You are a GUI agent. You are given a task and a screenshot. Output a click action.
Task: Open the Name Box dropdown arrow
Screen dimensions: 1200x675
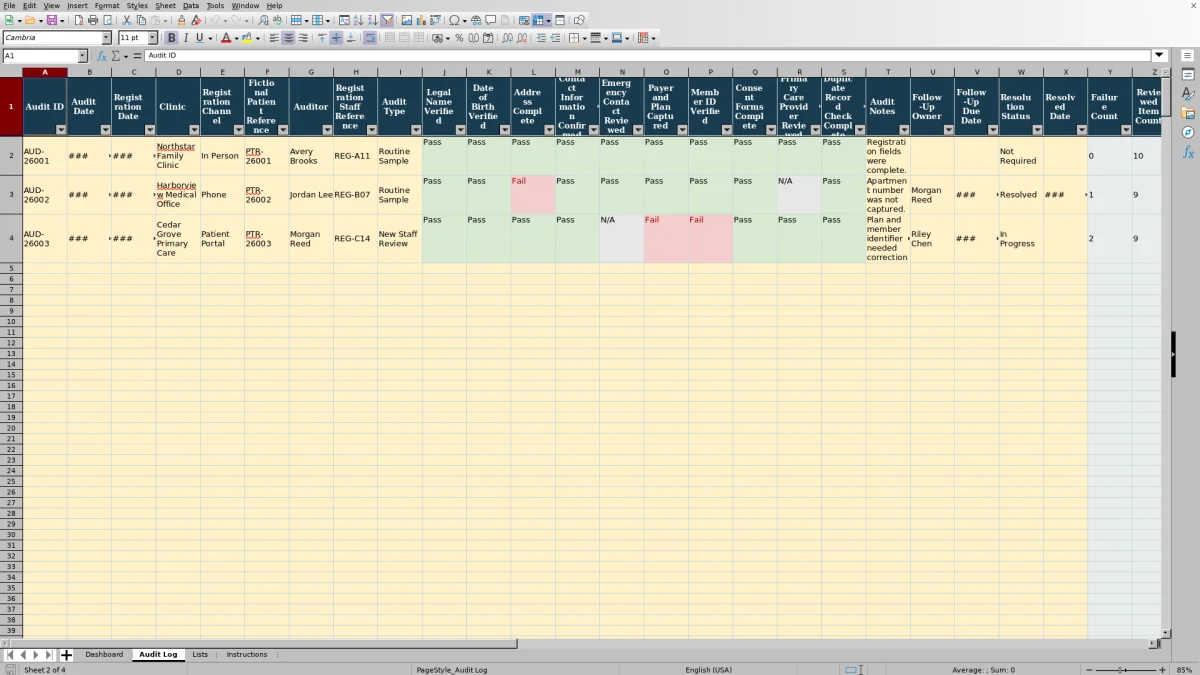tap(82, 56)
